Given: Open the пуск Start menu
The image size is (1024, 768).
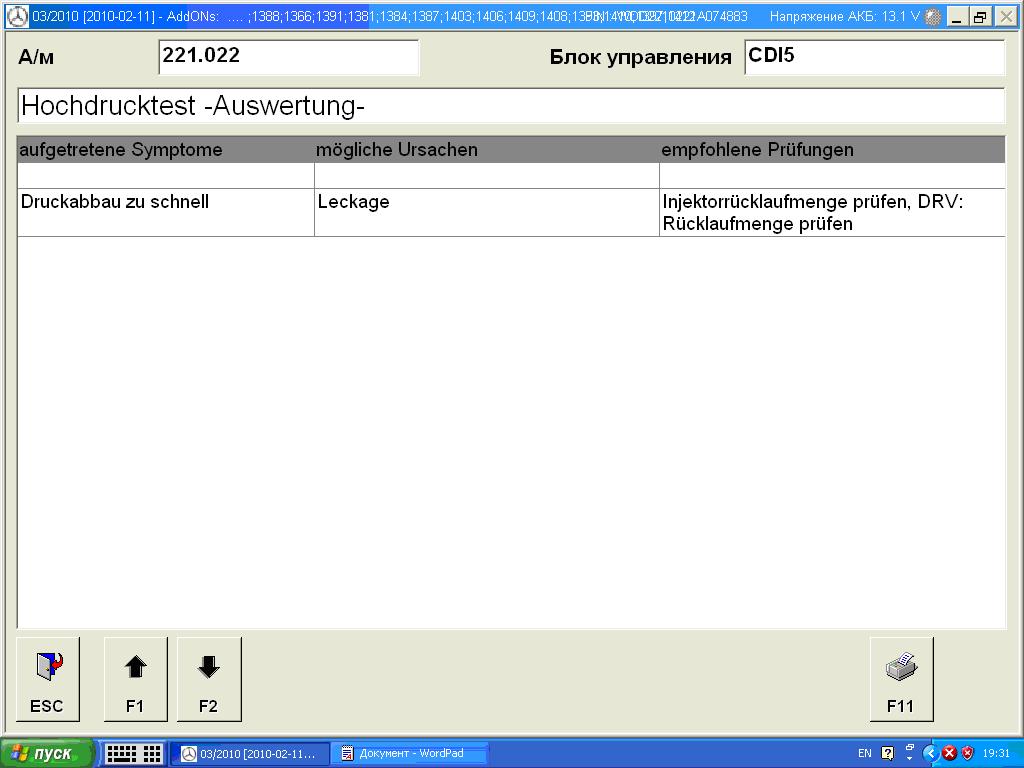Looking at the screenshot, I should [47, 754].
